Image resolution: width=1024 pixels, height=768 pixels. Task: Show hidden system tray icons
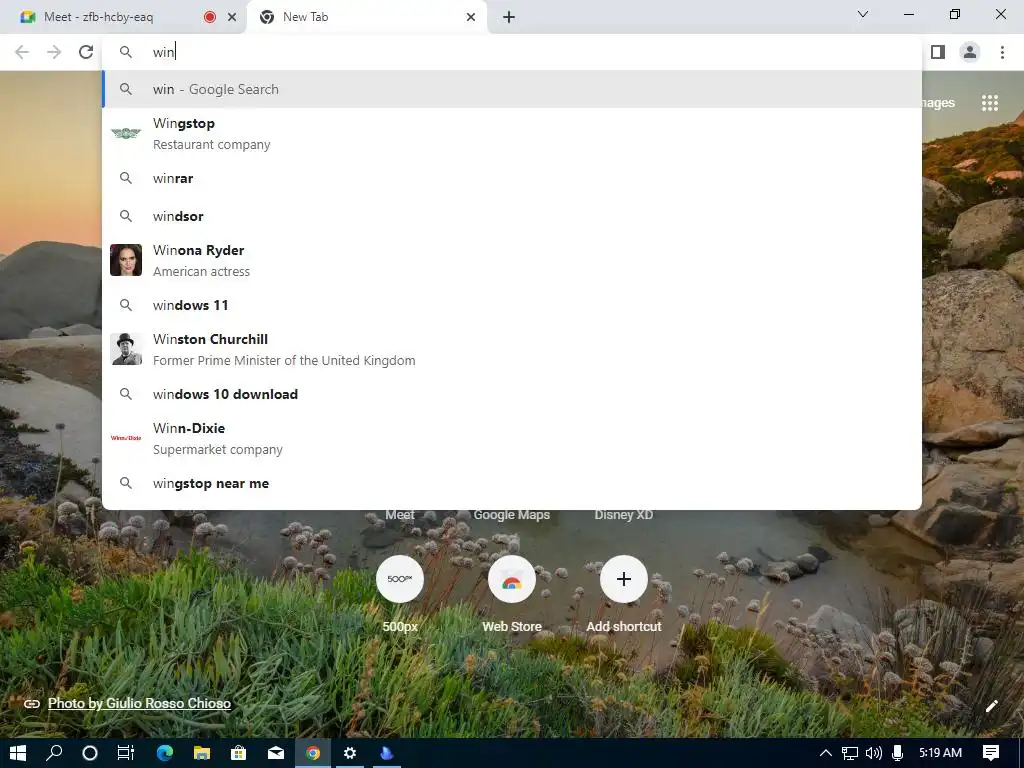pyautogui.click(x=825, y=753)
